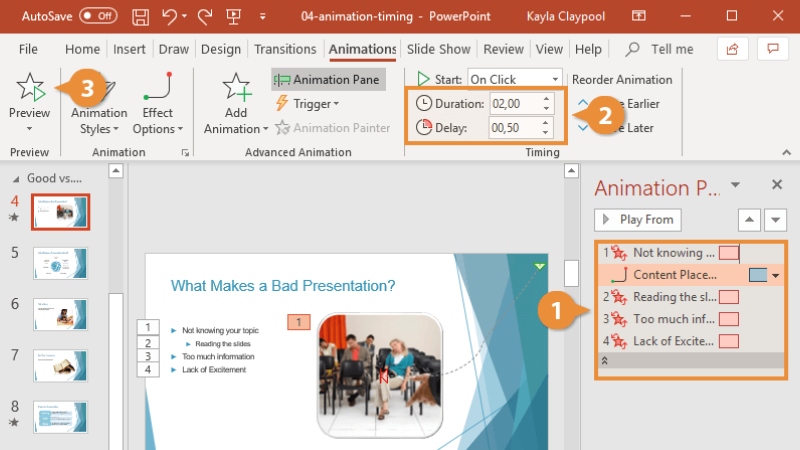Click the Duration value field
The height and width of the screenshot is (450, 800).
point(514,104)
